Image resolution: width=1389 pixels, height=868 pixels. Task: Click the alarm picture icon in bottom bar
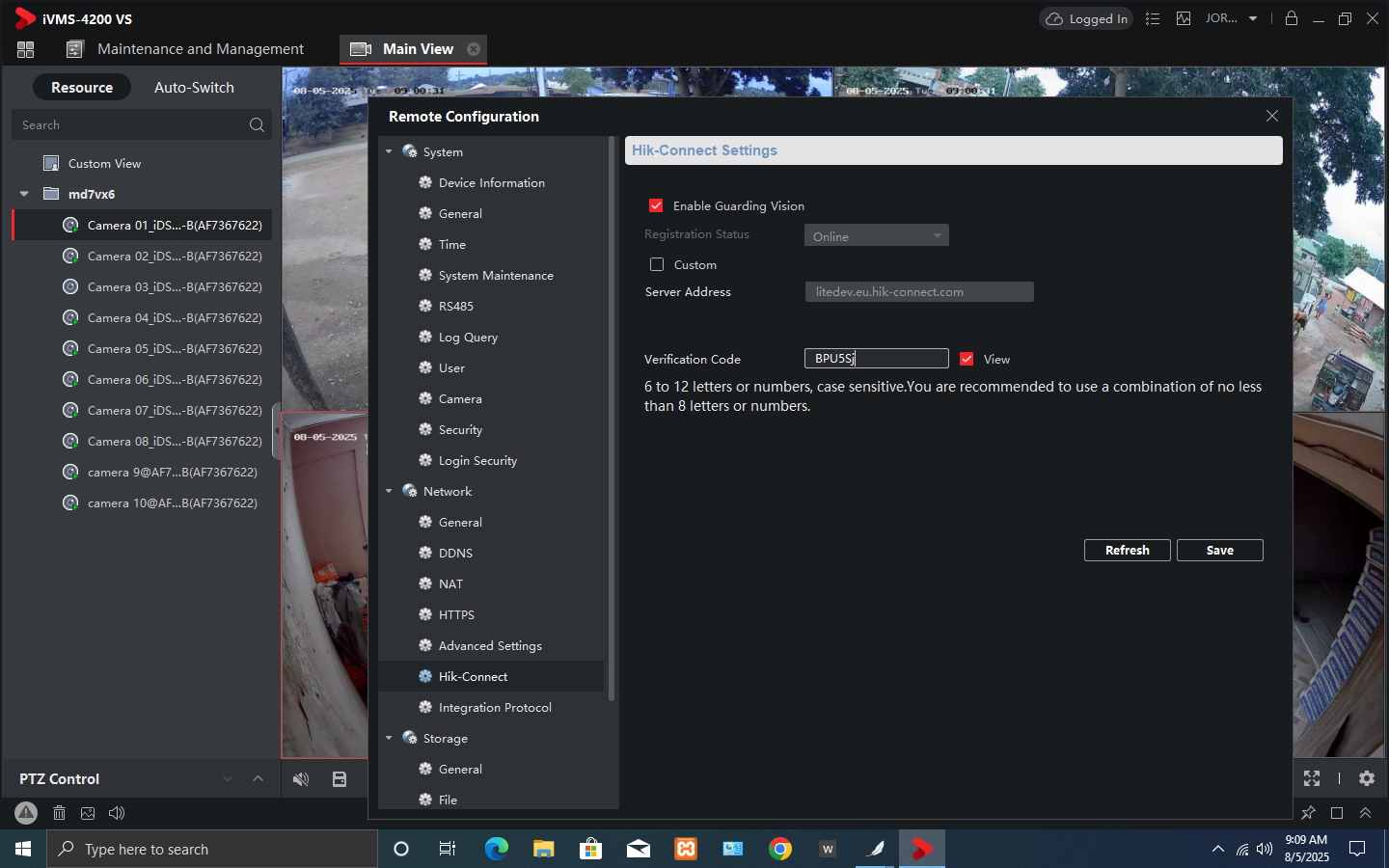point(88,813)
